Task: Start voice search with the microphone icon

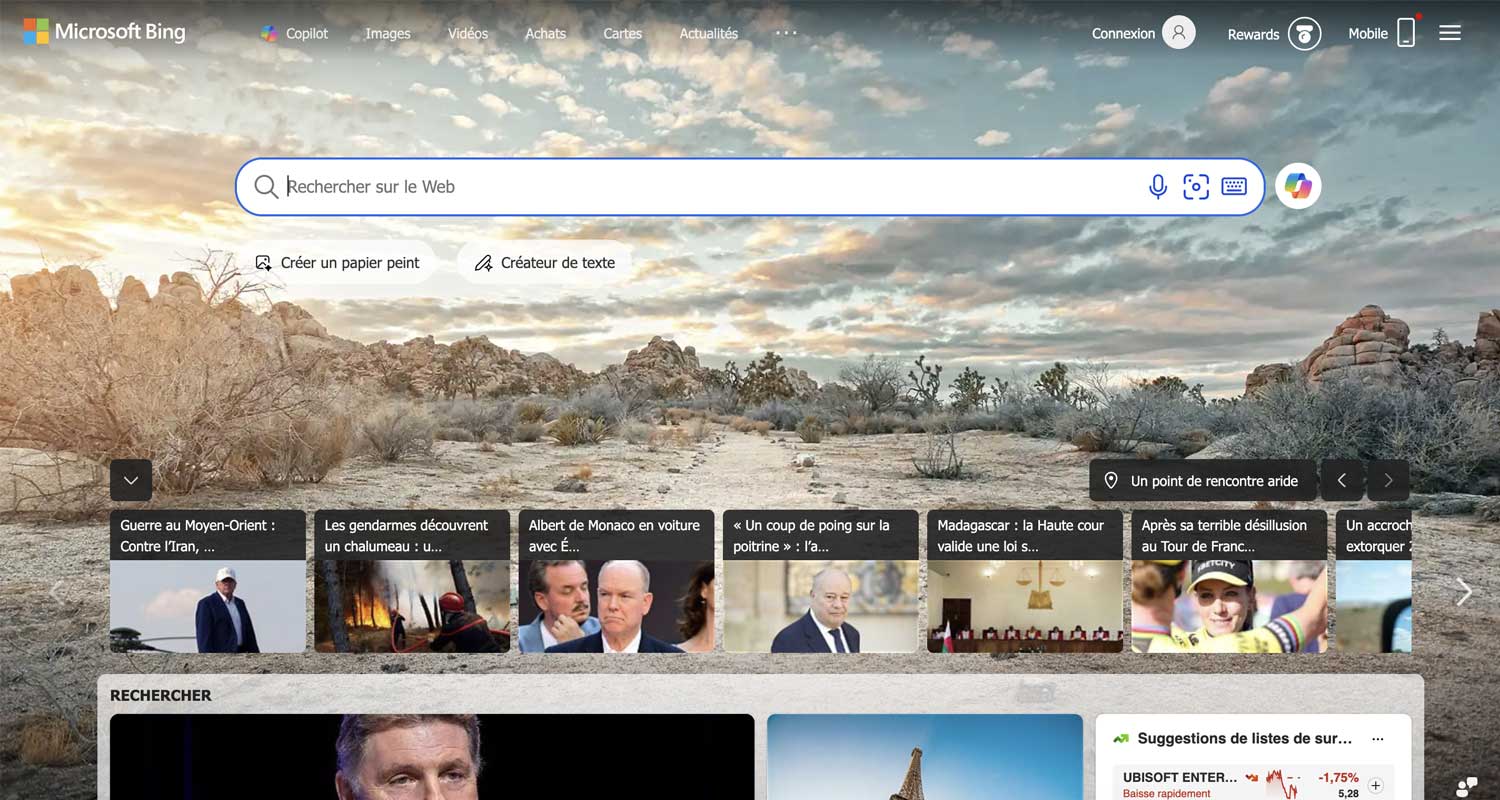Action: click(x=1158, y=187)
